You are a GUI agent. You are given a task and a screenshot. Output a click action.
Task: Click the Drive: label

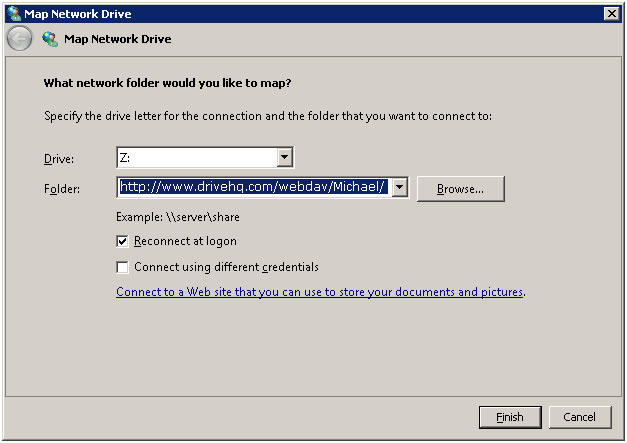pyautogui.click(x=59, y=159)
